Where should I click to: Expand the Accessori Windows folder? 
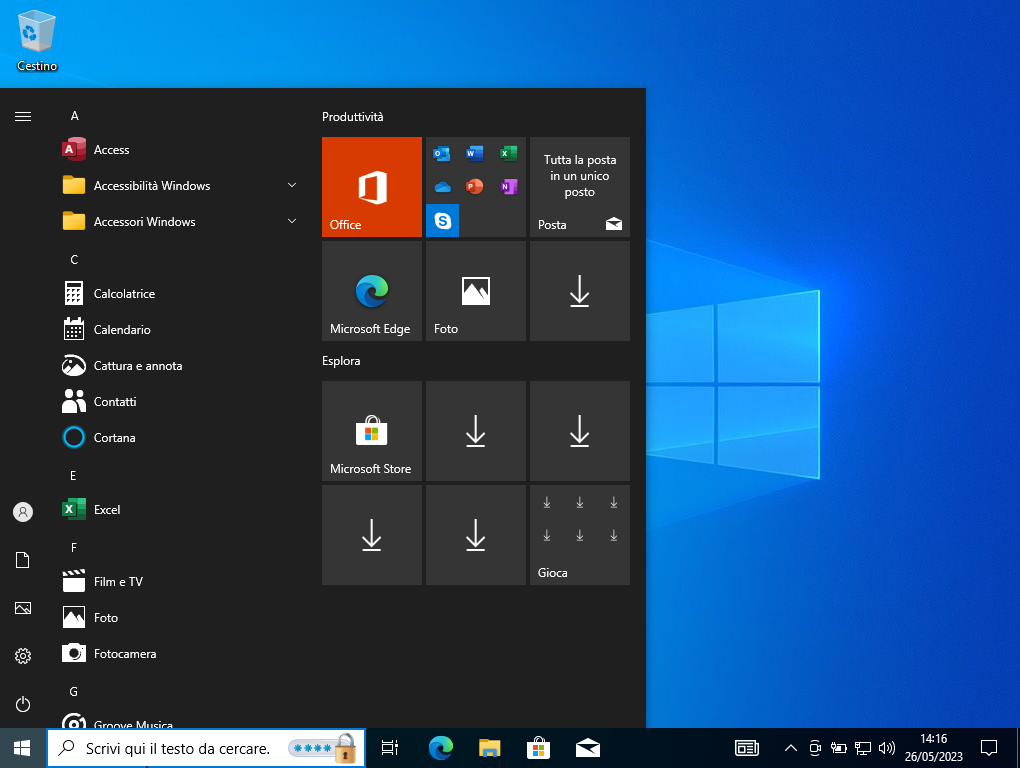[x=179, y=222]
